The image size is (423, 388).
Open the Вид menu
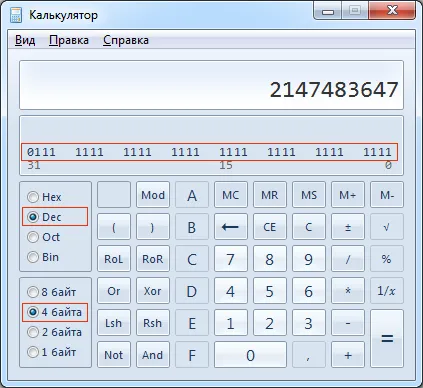tap(25, 40)
